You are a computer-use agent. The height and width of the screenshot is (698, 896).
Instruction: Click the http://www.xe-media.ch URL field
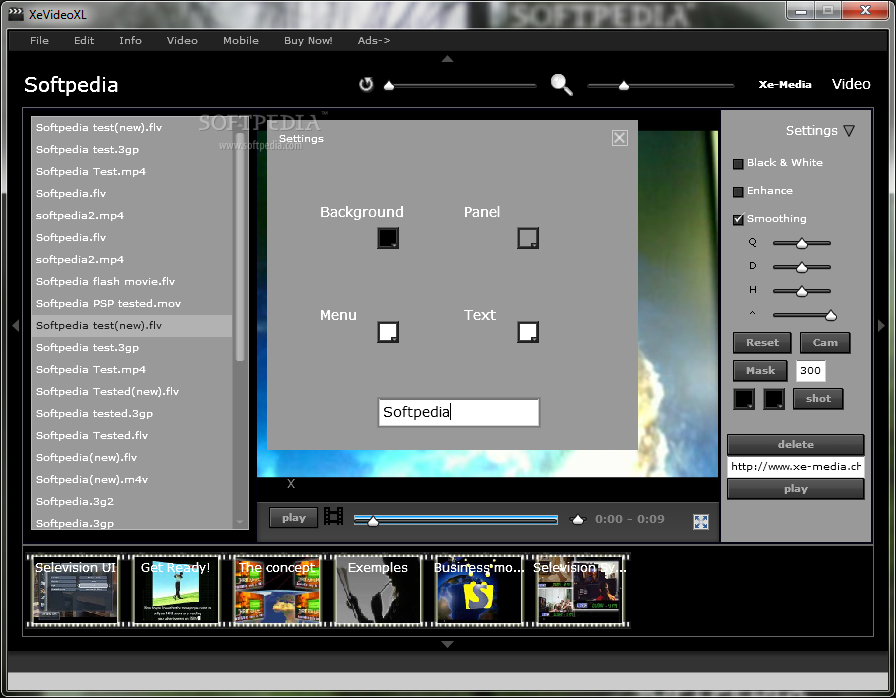pos(795,467)
